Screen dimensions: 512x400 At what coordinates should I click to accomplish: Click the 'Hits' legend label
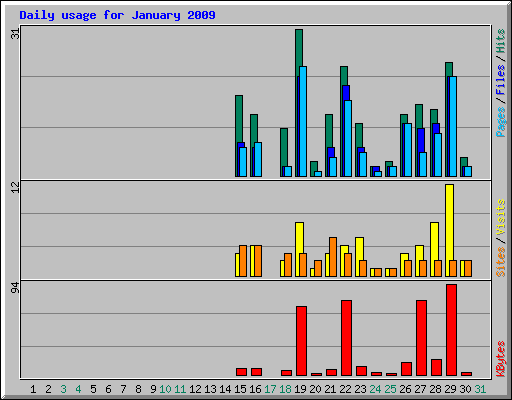[501, 41]
